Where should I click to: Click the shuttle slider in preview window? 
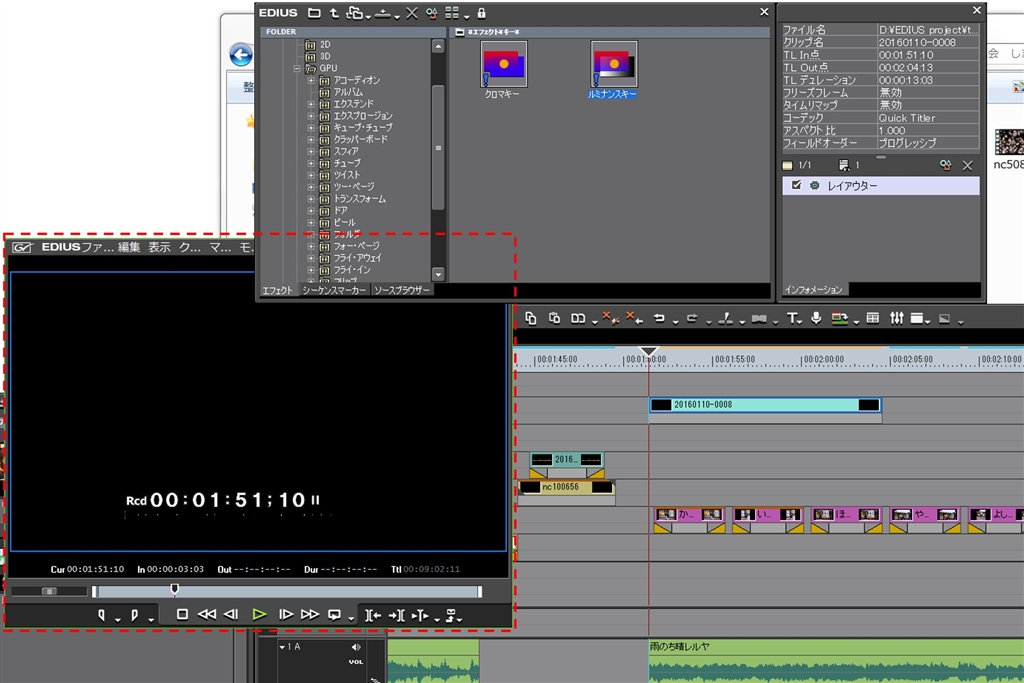(x=49, y=591)
